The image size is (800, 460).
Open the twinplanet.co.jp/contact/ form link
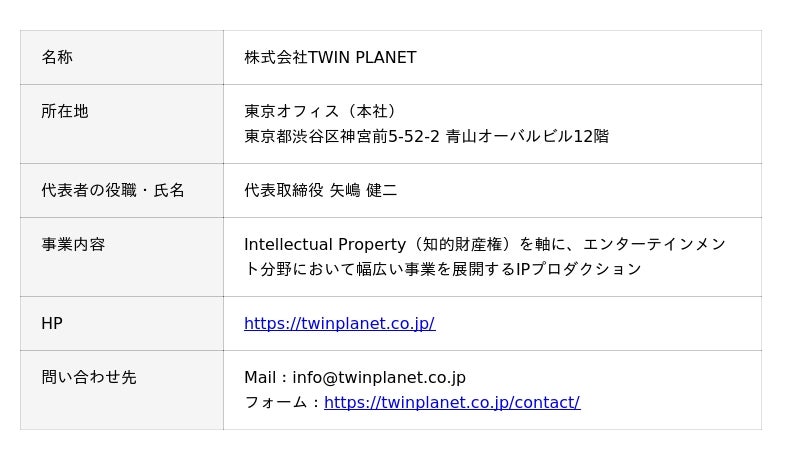point(451,402)
